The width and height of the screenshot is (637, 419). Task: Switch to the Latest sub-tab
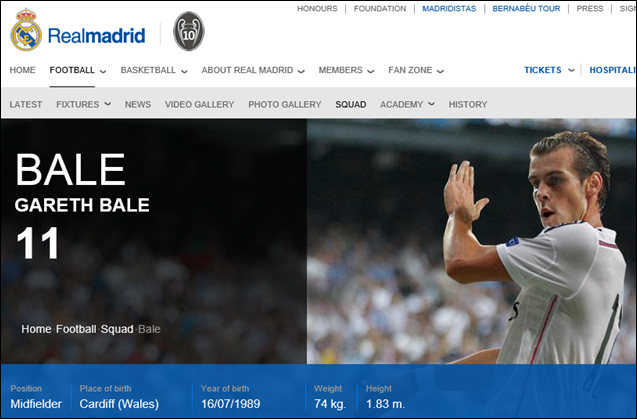tap(26, 104)
